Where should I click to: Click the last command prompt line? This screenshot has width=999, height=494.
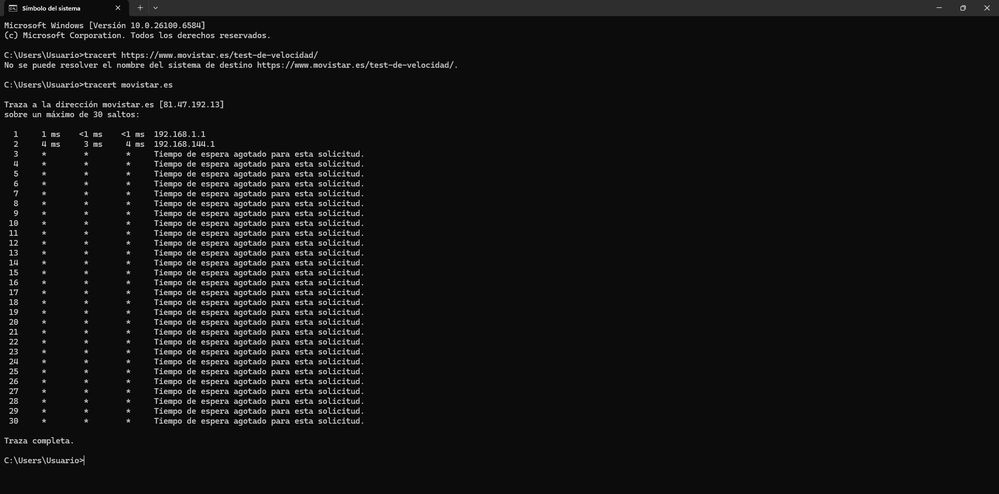[x=44, y=460]
